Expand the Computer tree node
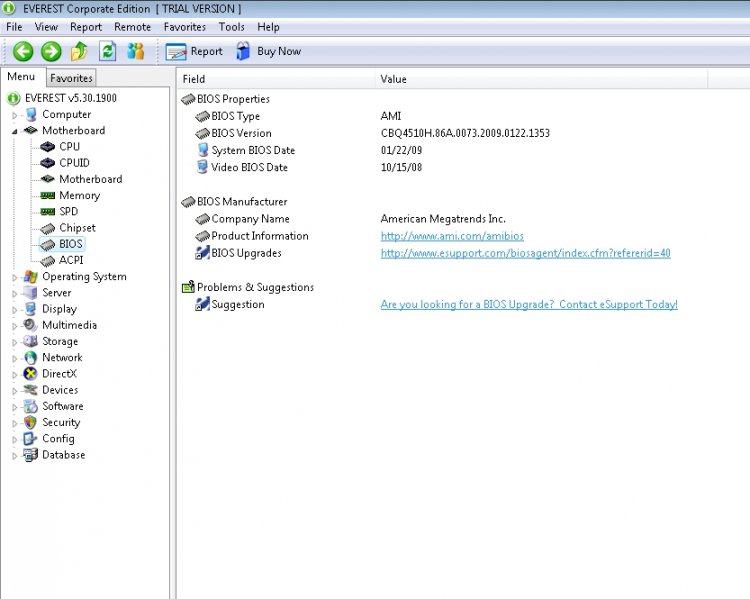Viewport: 750px width, 599px height. pos(14,115)
